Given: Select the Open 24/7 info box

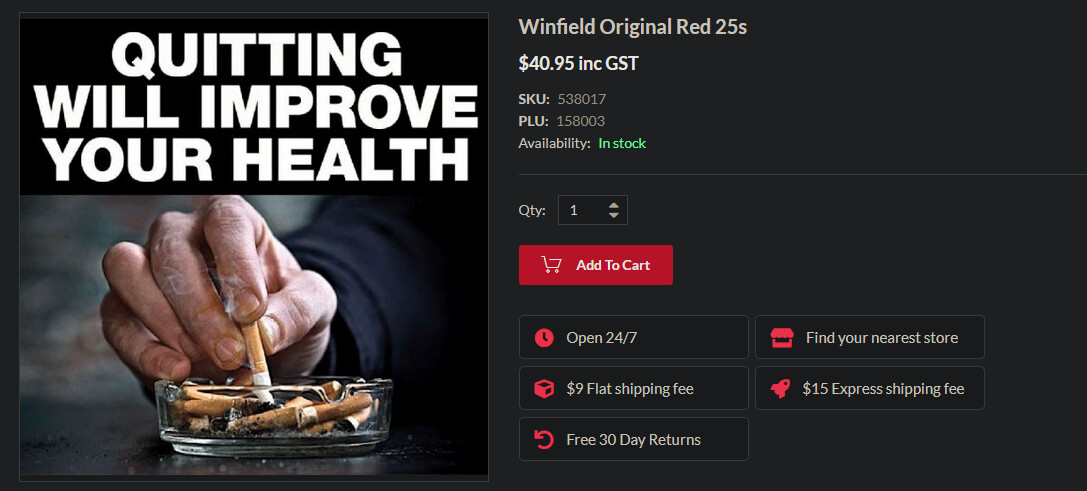Looking at the screenshot, I should pyautogui.click(x=634, y=338).
